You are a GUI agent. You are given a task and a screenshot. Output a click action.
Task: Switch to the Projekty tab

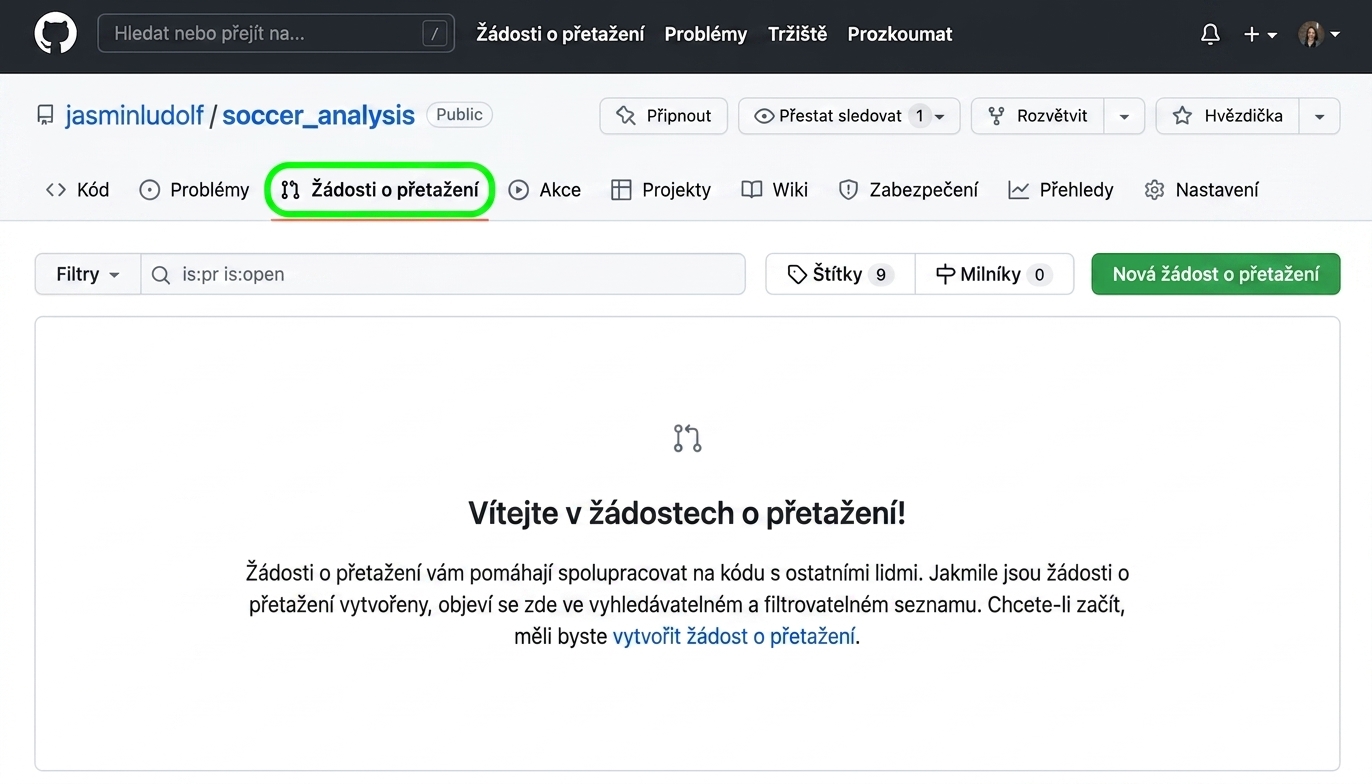(661, 190)
